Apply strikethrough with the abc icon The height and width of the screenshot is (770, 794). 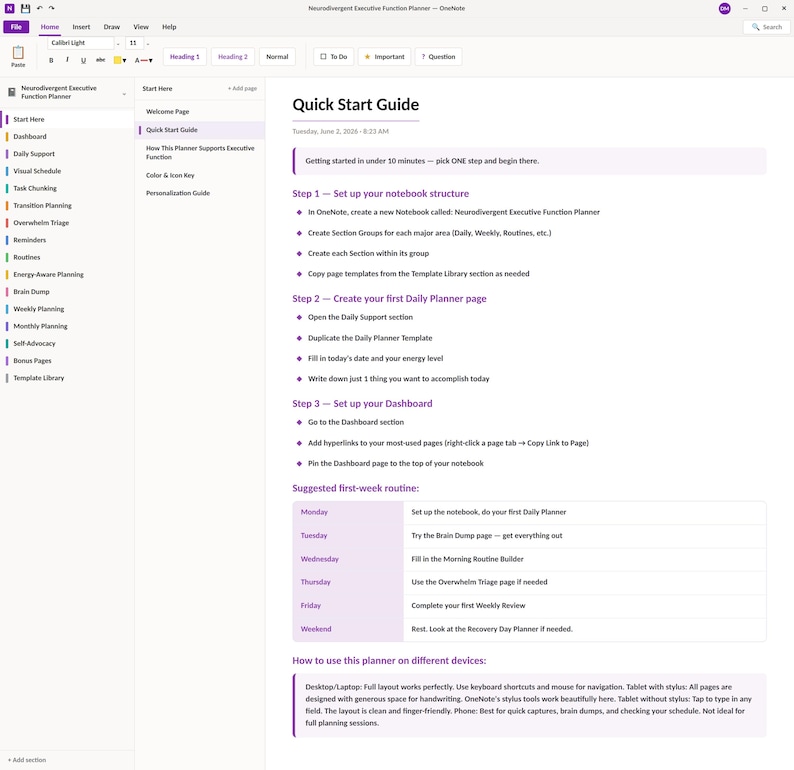tap(100, 60)
